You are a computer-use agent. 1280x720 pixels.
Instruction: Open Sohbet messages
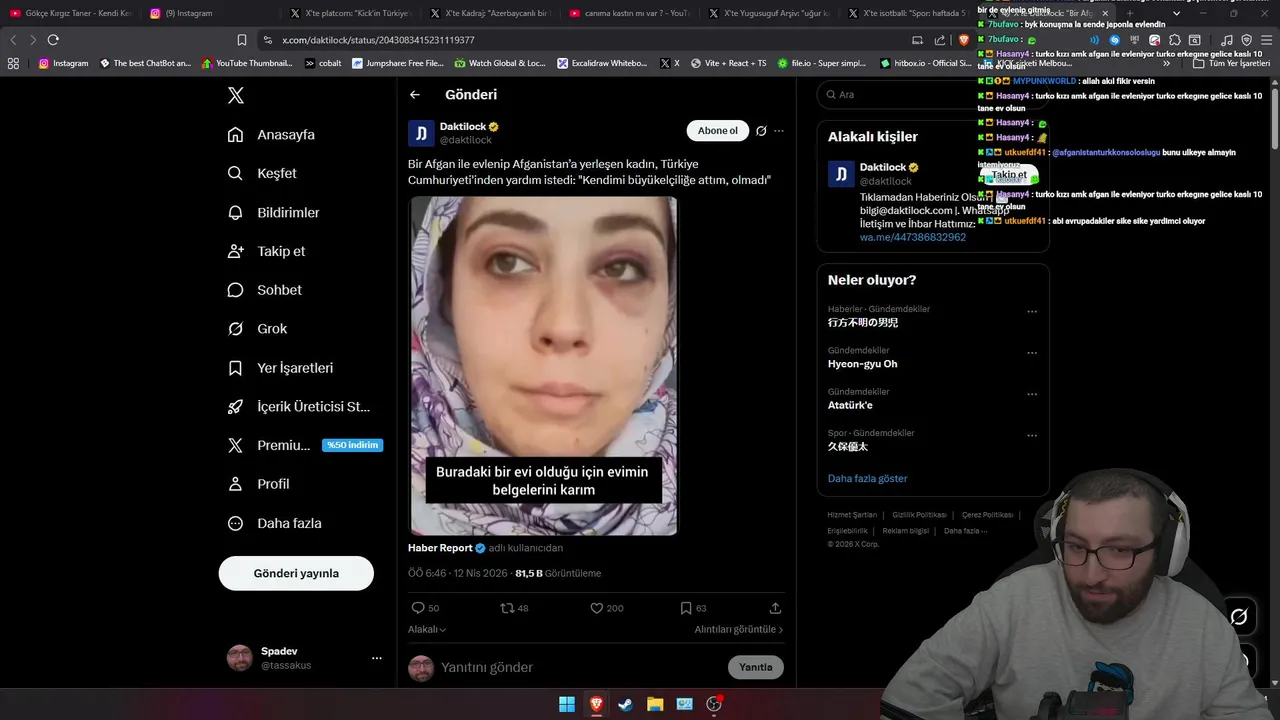pyautogui.click(x=264, y=290)
